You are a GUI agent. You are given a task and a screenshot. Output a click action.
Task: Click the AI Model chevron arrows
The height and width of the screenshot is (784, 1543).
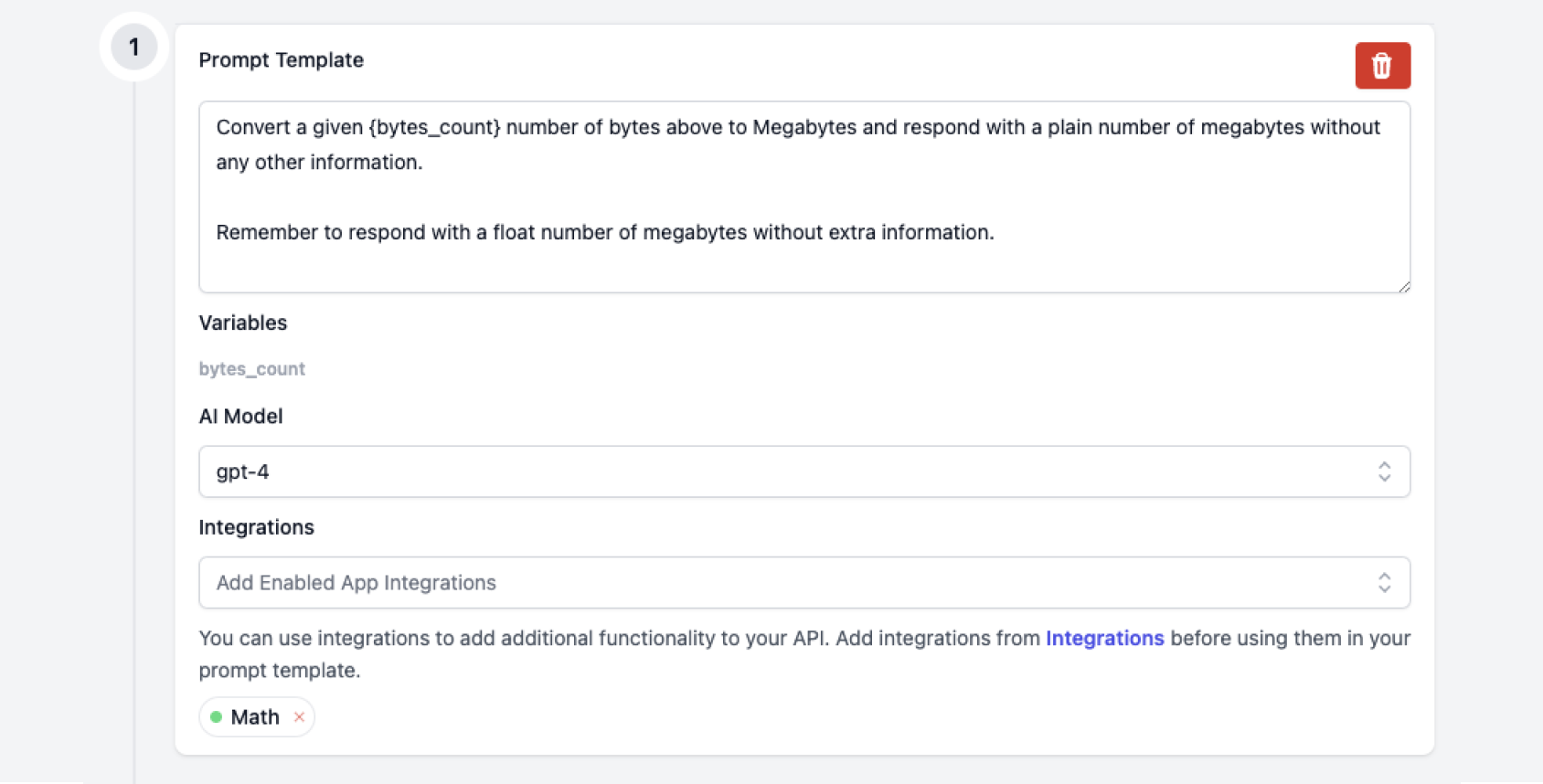coord(1384,471)
